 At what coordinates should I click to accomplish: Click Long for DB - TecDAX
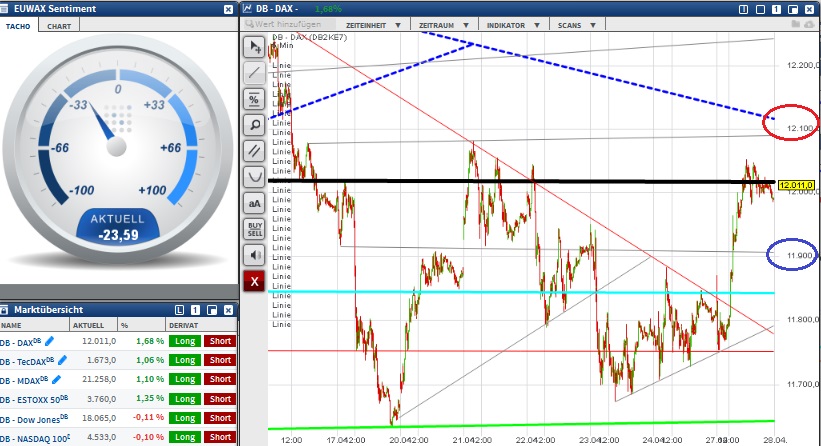(x=185, y=360)
